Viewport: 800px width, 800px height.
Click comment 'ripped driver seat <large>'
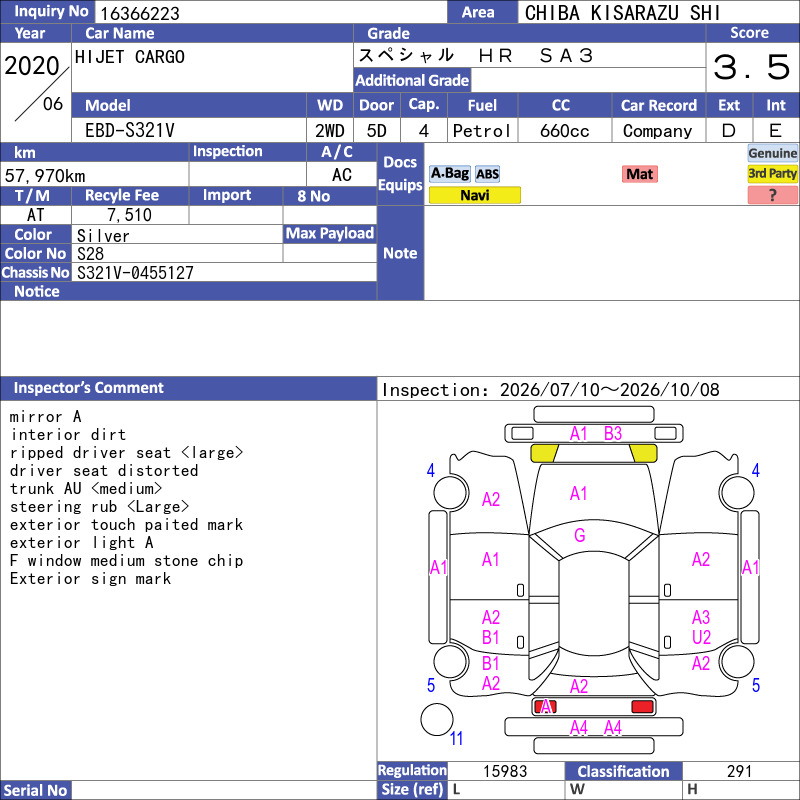click(x=126, y=453)
